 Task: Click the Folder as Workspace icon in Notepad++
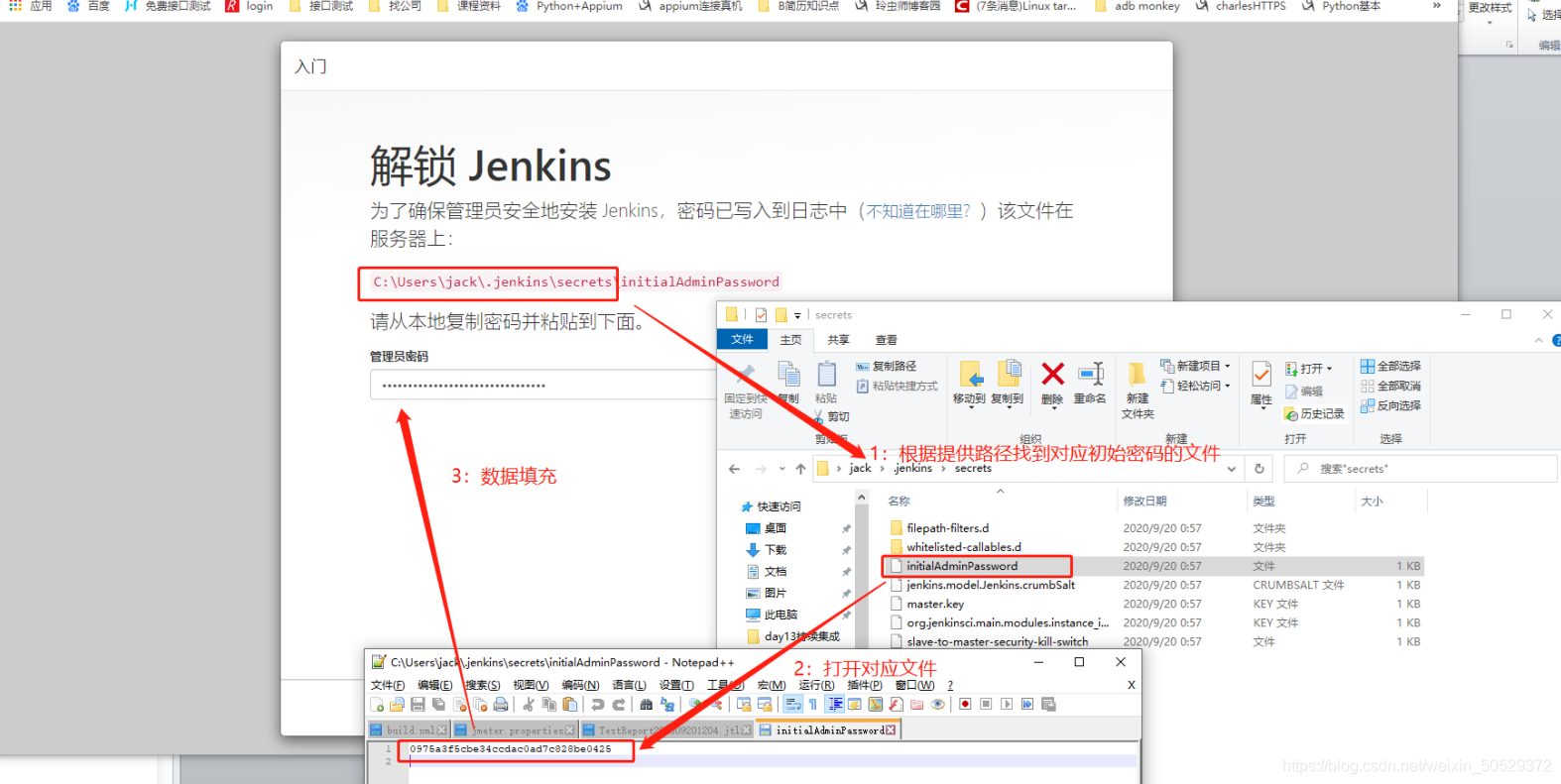click(916, 705)
